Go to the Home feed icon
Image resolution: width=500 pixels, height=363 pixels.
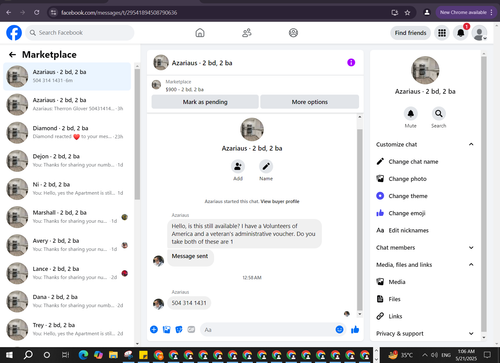[x=200, y=33]
